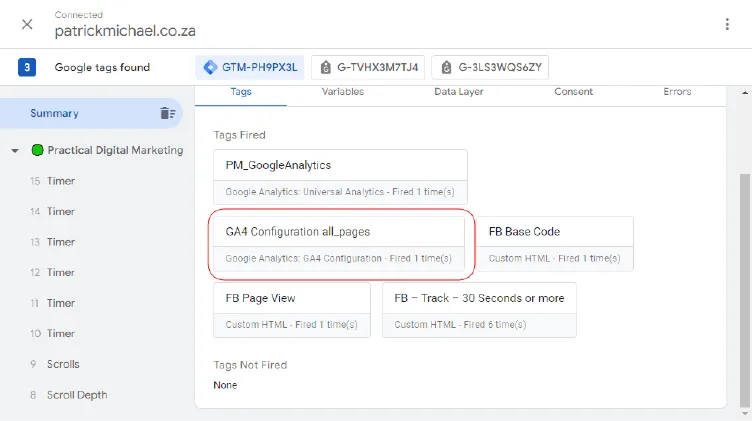Click the clear events icon beside Summary
The width and height of the screenshot is (752, 421).
tap(167, 114)
